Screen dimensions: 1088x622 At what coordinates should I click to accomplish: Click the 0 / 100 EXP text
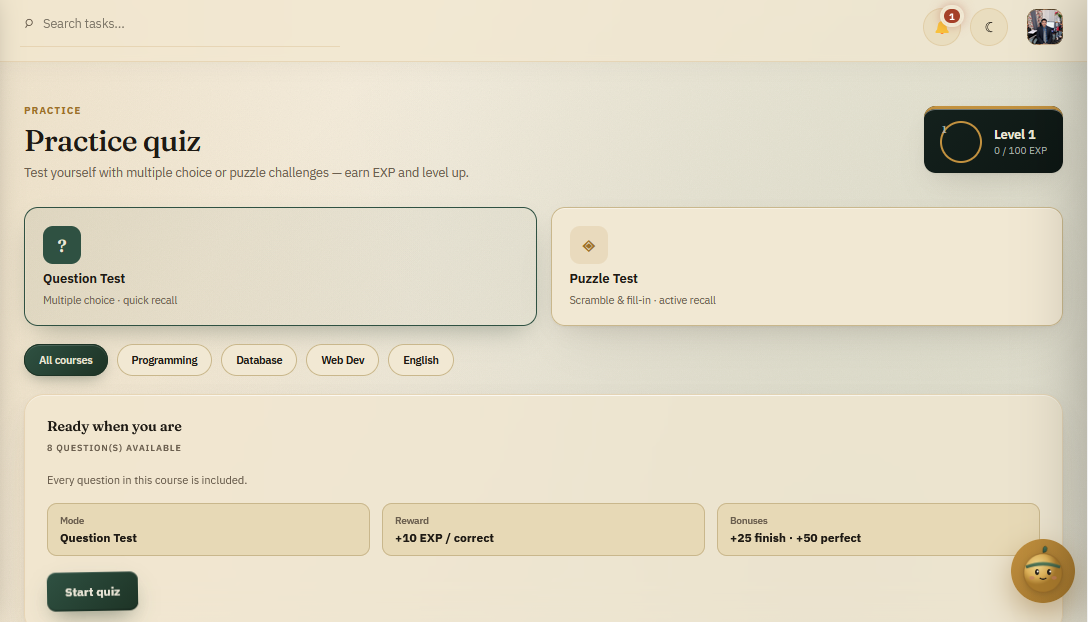pos(1020,151)
